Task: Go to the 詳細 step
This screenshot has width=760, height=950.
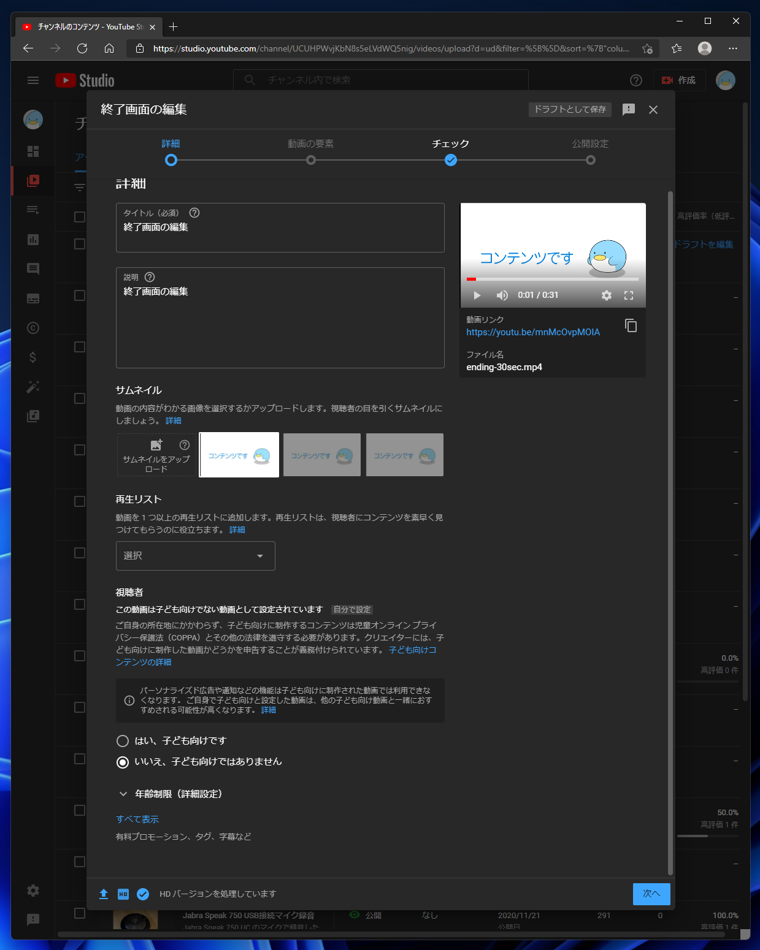Action: point(171,153)
